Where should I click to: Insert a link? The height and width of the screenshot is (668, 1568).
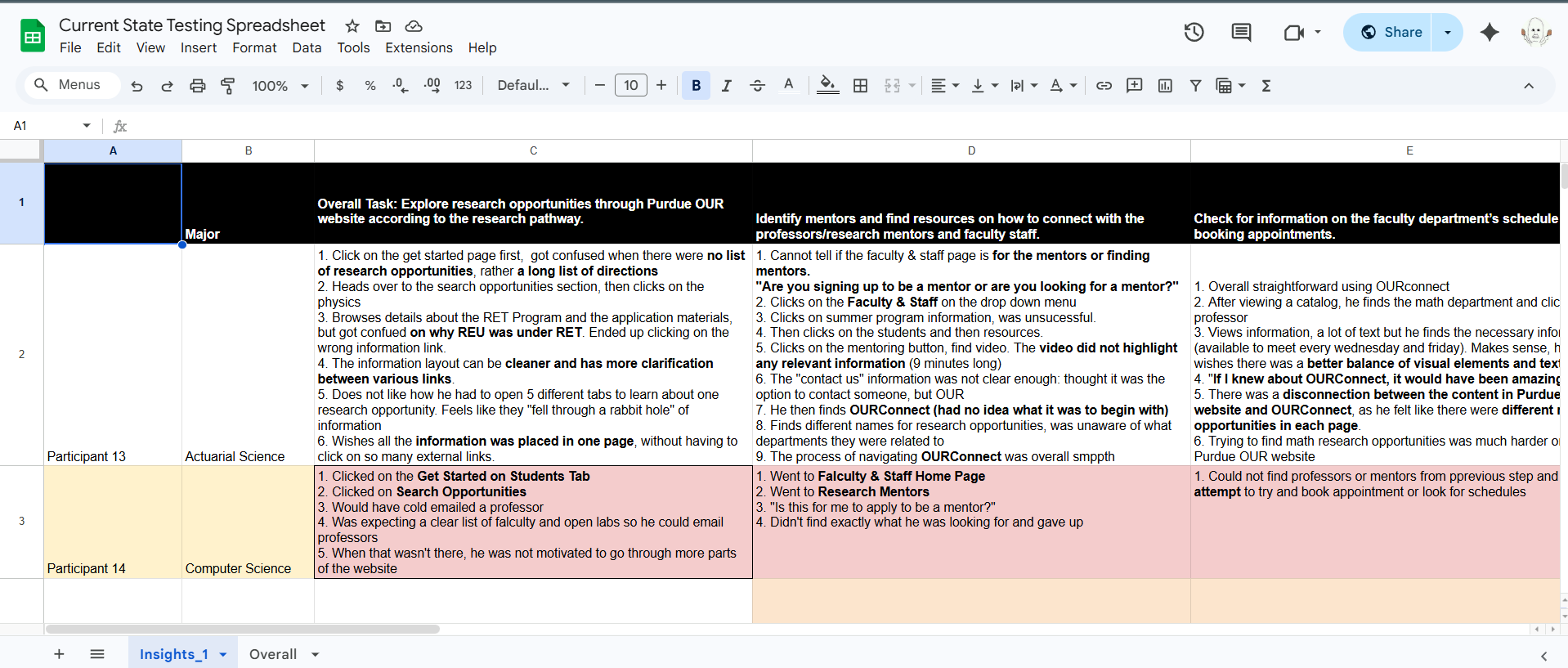pos(1104,86)
